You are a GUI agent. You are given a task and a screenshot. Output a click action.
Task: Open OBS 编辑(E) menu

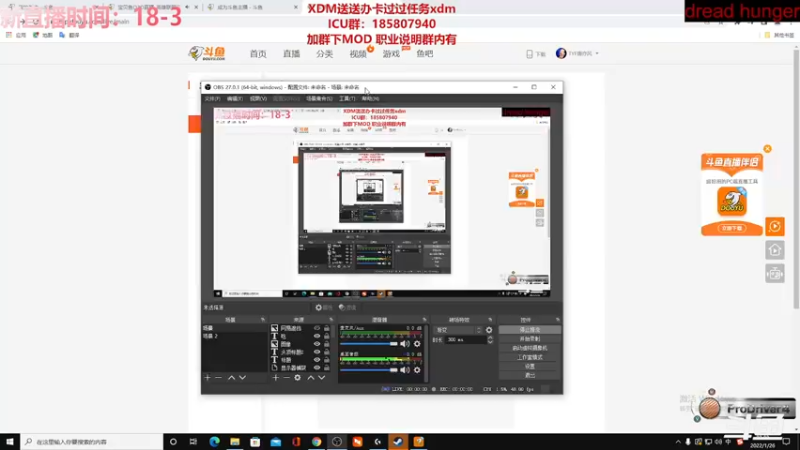point(235,98)
